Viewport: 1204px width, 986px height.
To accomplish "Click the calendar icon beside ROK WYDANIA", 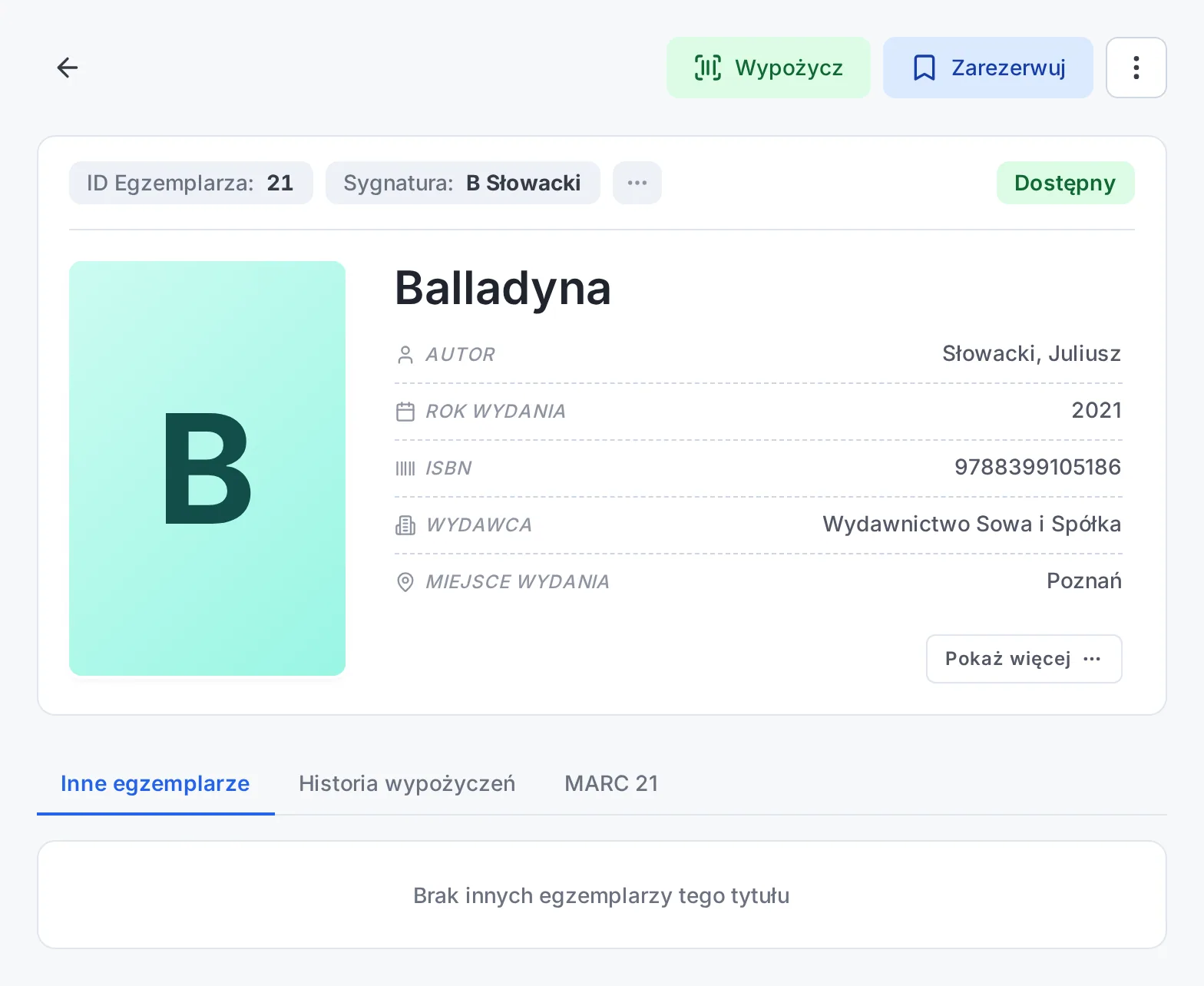I will (405, 411).
